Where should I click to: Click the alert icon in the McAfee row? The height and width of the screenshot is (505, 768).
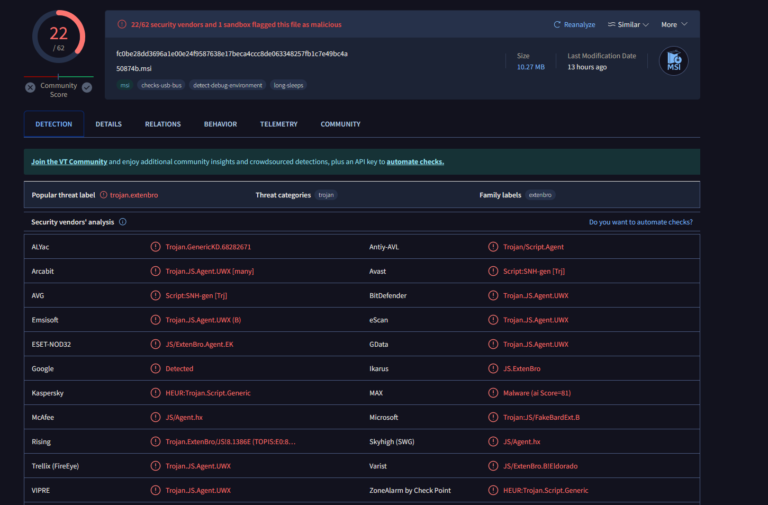[155, 417]
